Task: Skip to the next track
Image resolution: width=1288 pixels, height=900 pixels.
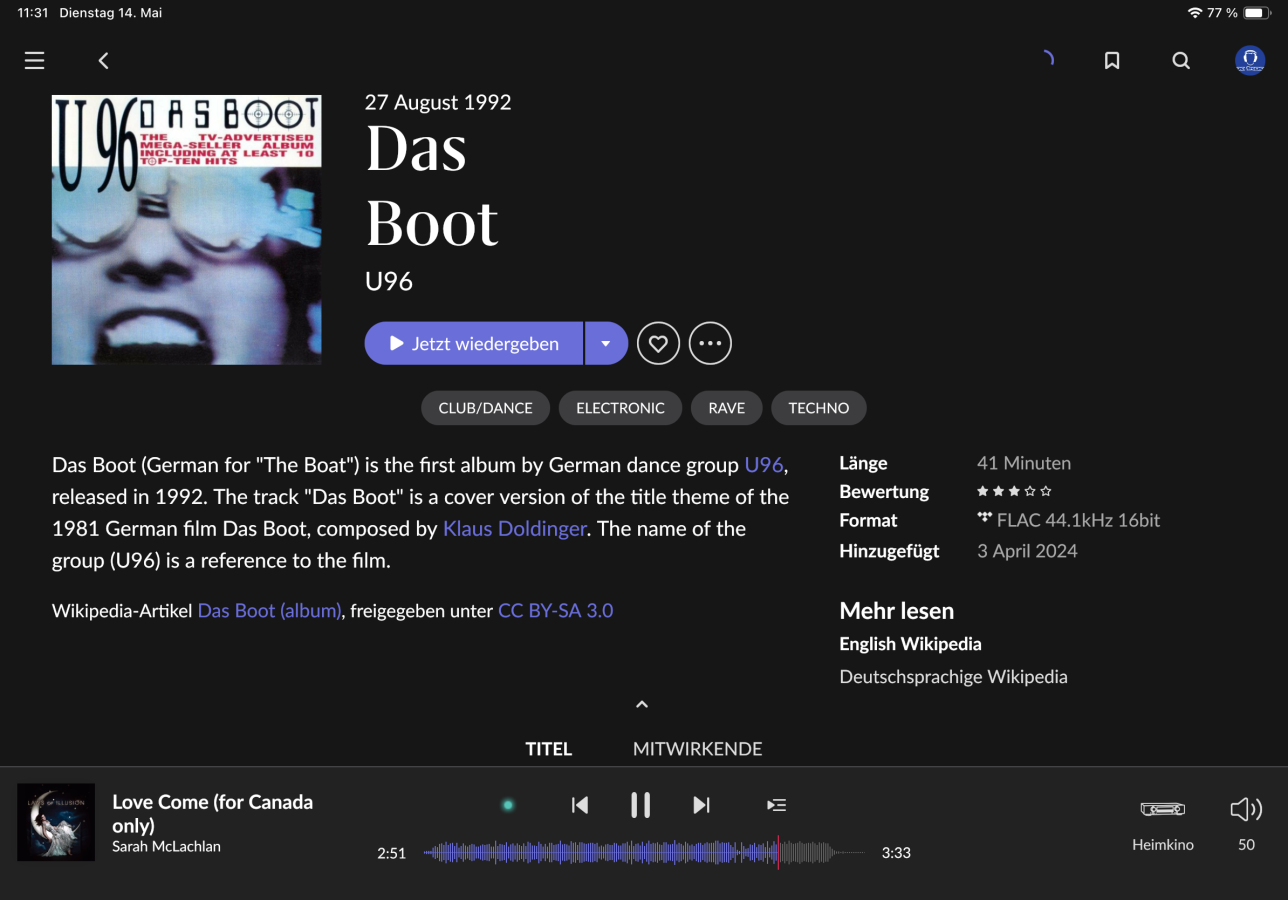Action: [x=701, y=805]
